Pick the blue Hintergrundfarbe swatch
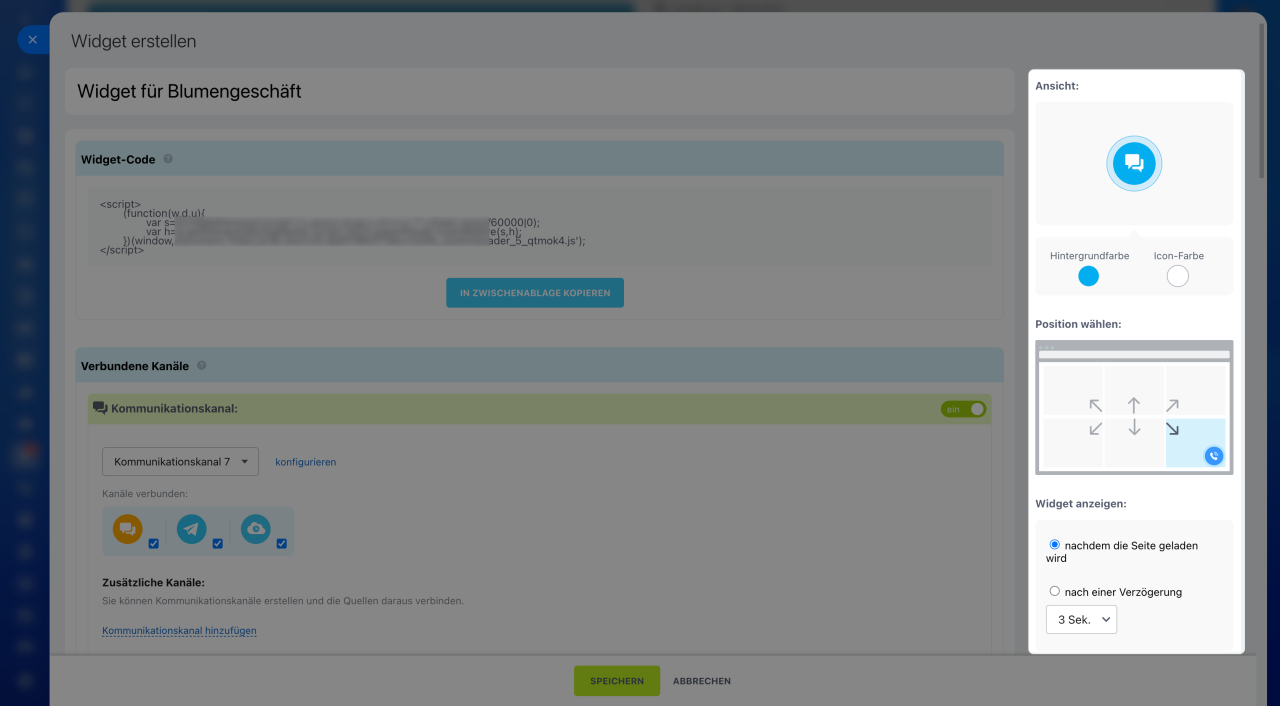 pyautogui.click(x=1089, y=276)
